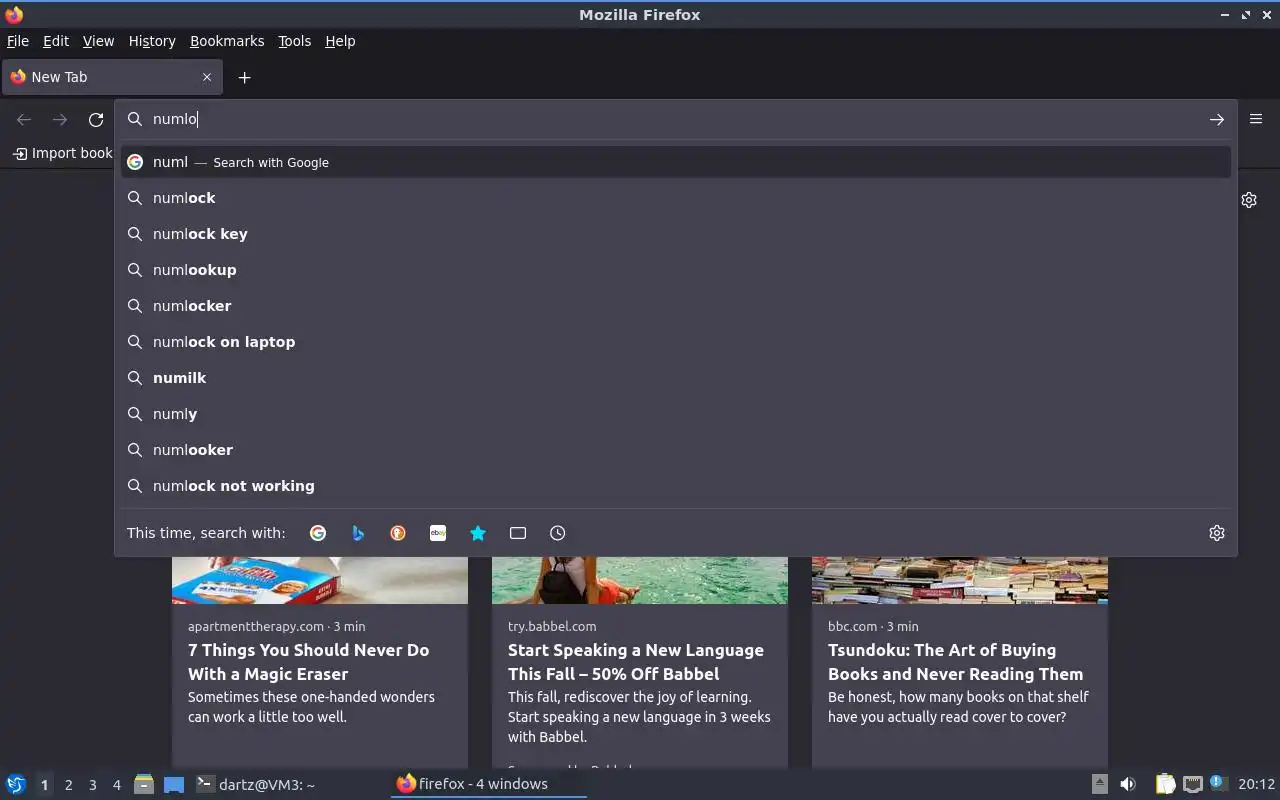This screenshot has width=1280, height=800.
Task: Close the New Tab tab
Action: 207,77
